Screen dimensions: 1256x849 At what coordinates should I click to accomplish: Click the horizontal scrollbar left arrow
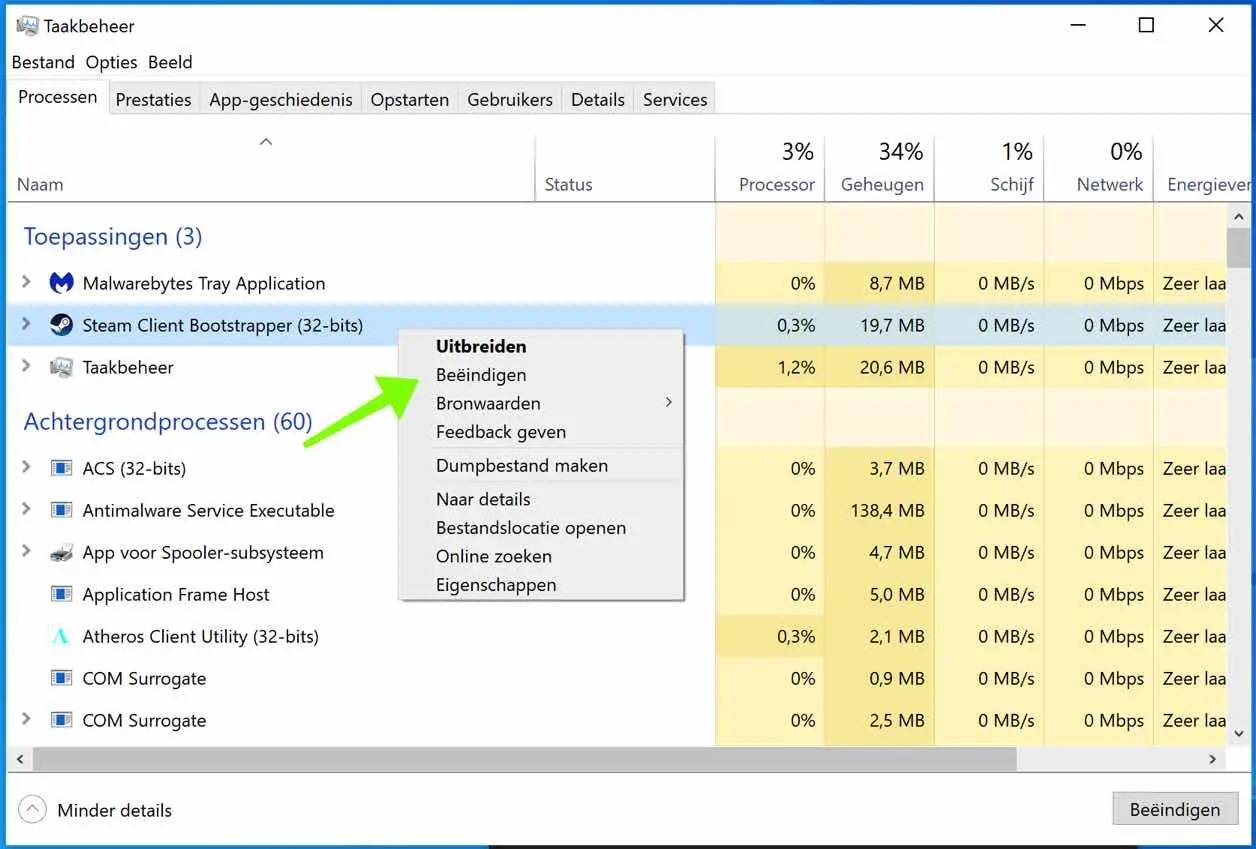pyautogui.click(x=19, y=759)
